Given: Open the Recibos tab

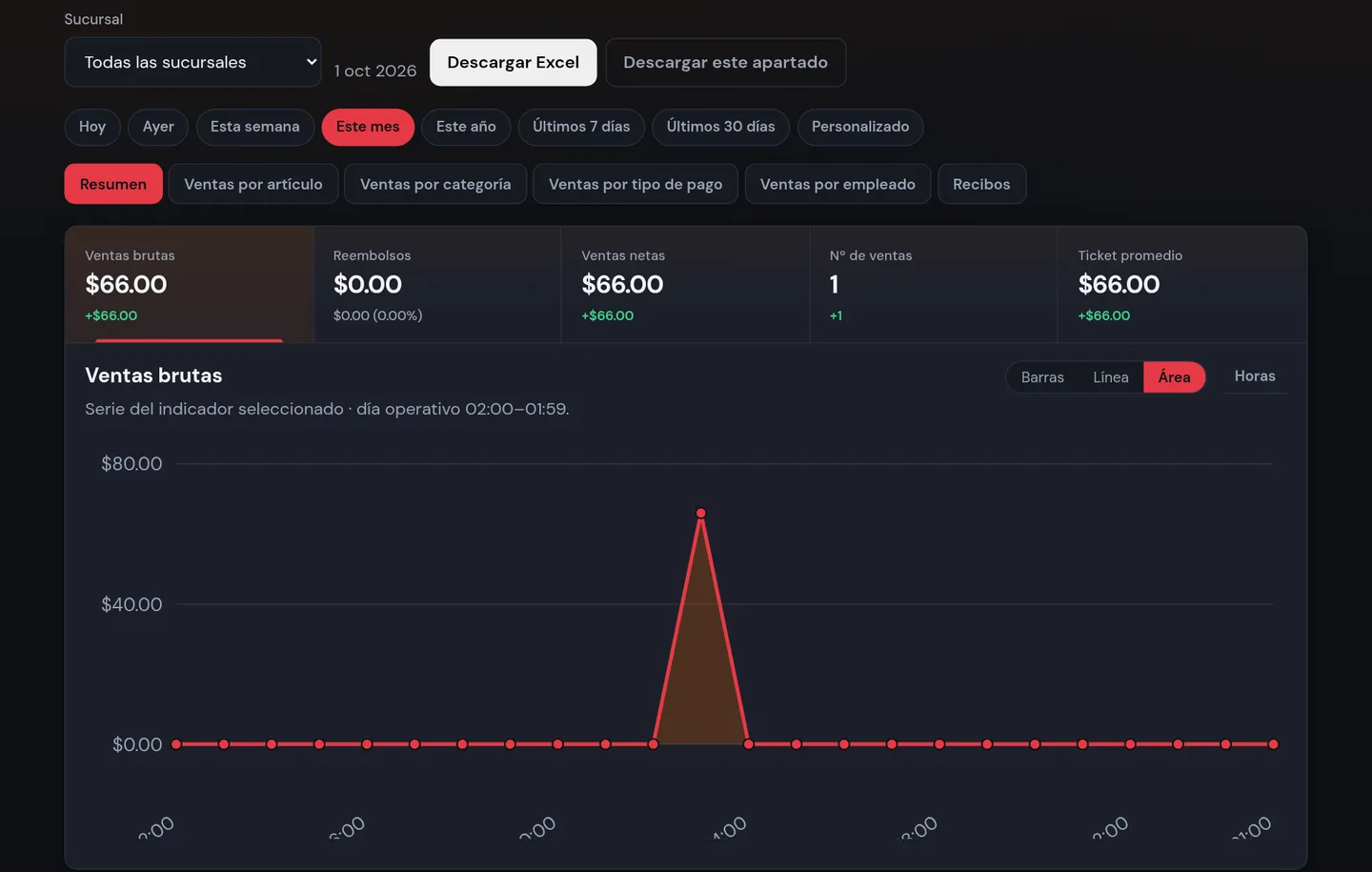Looking at the screenshot, I should (x=981, y=184).
